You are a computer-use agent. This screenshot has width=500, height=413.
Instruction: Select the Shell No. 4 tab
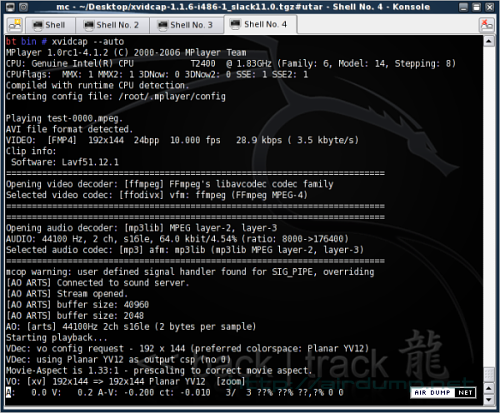[260, 25]
